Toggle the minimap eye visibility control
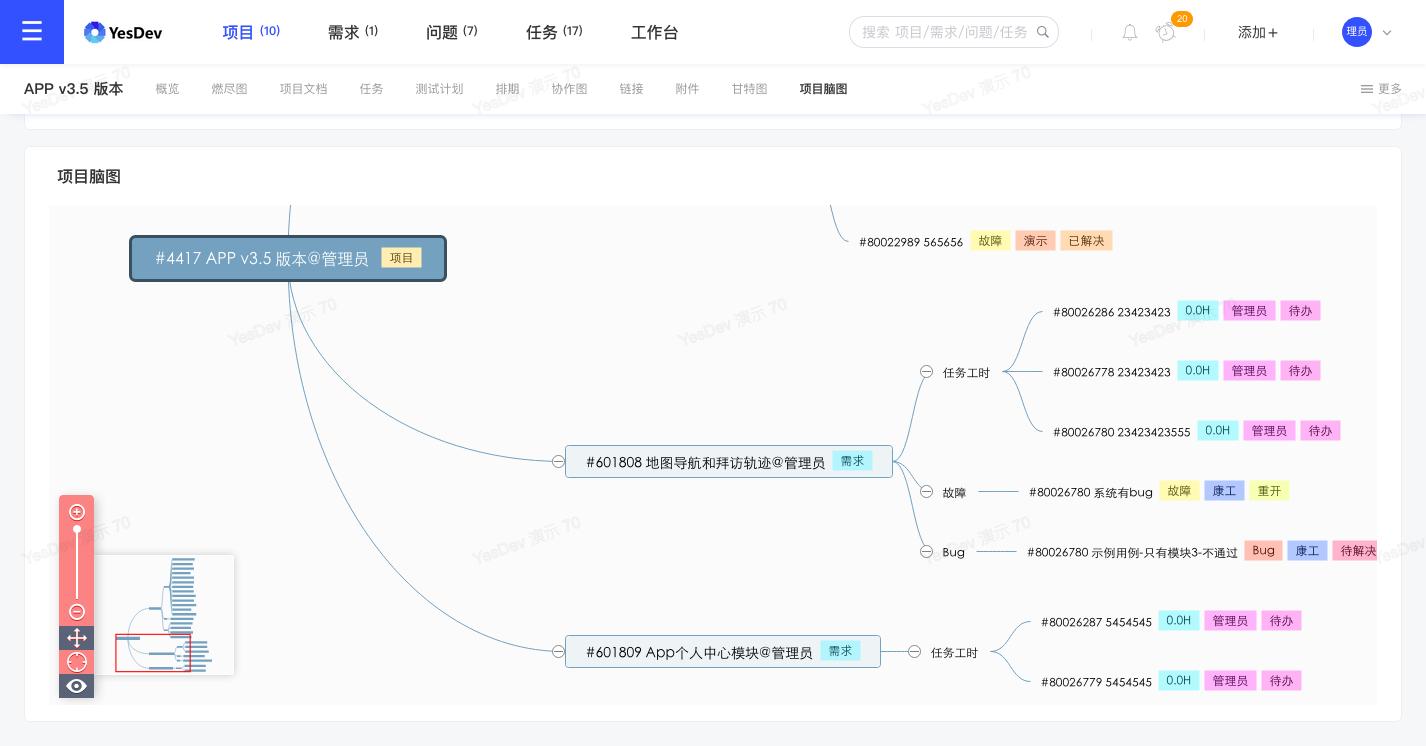1426x746 pixels. 77,686
